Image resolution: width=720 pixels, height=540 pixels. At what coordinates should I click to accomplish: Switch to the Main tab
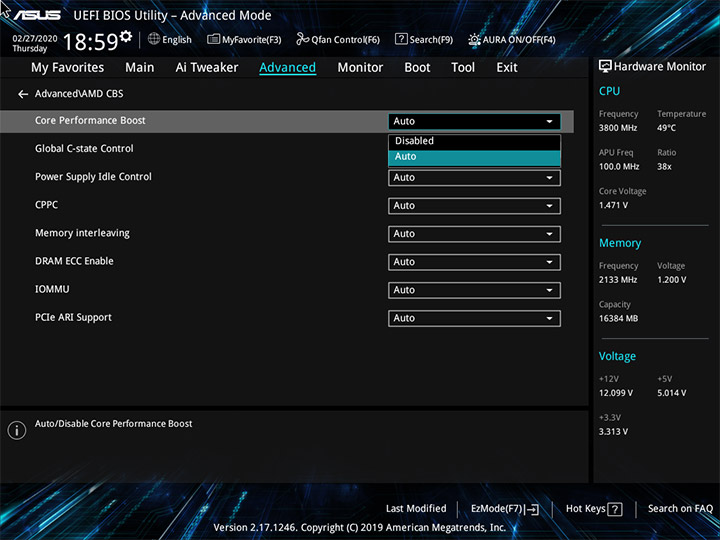pos(140,68)
